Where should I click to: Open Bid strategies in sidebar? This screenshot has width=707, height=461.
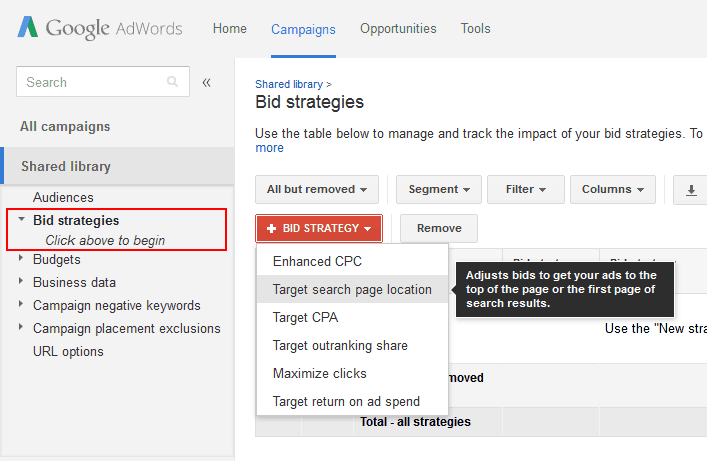tap(76, 220)
